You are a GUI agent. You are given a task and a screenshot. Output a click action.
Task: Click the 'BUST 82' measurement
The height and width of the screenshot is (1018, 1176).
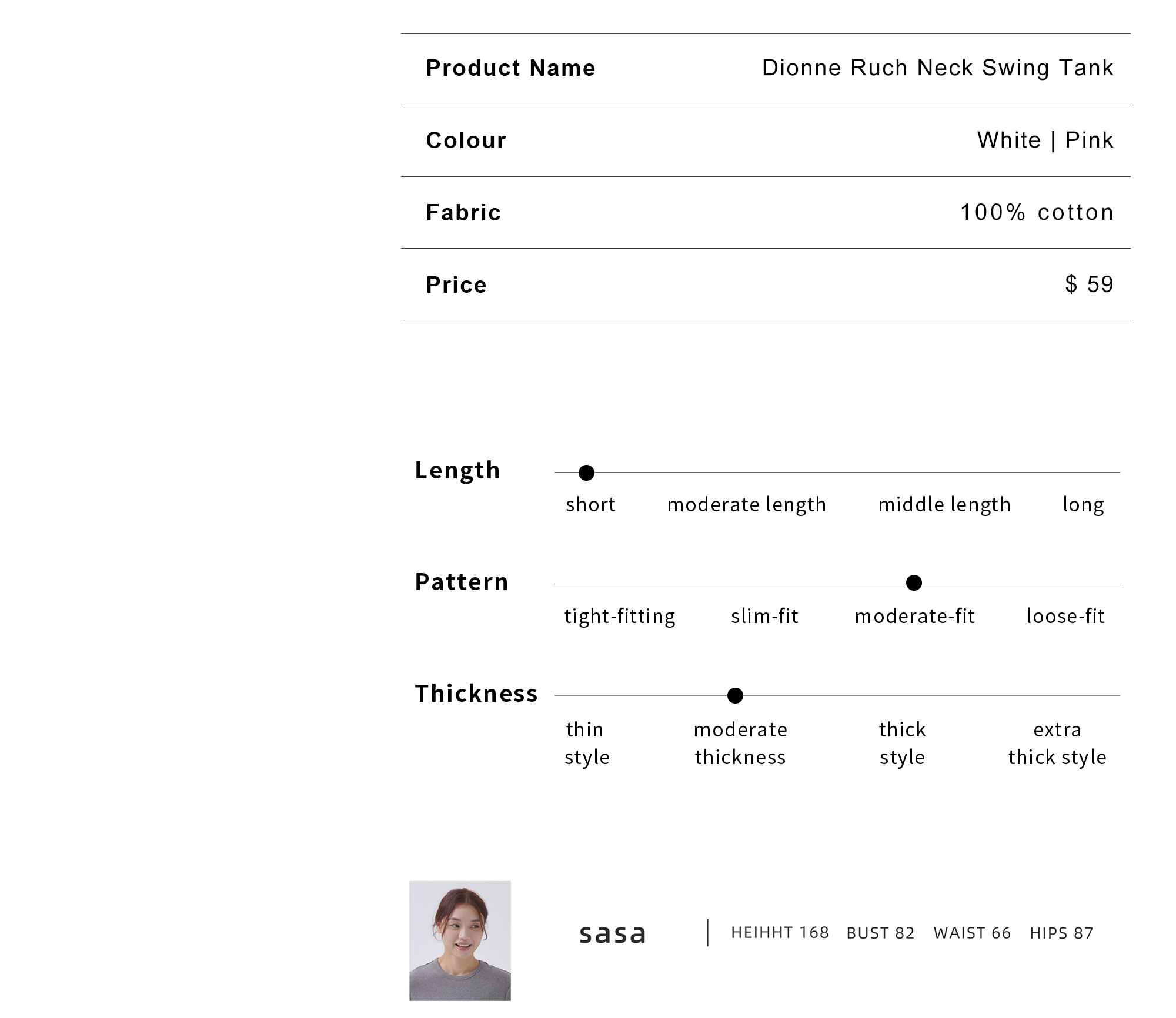880,933
